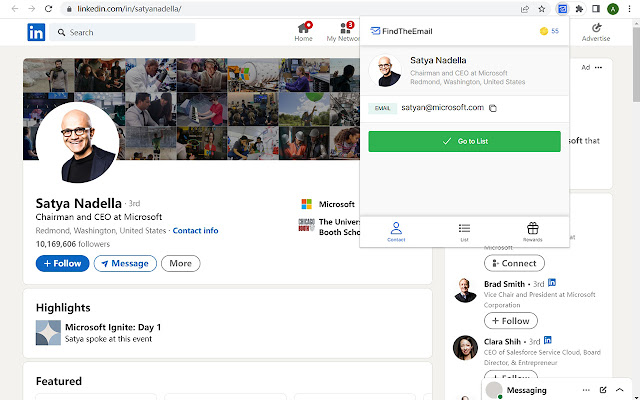Click the browser address bar URL
Screen dimensions: 640x400
click(x=129, y=9)
